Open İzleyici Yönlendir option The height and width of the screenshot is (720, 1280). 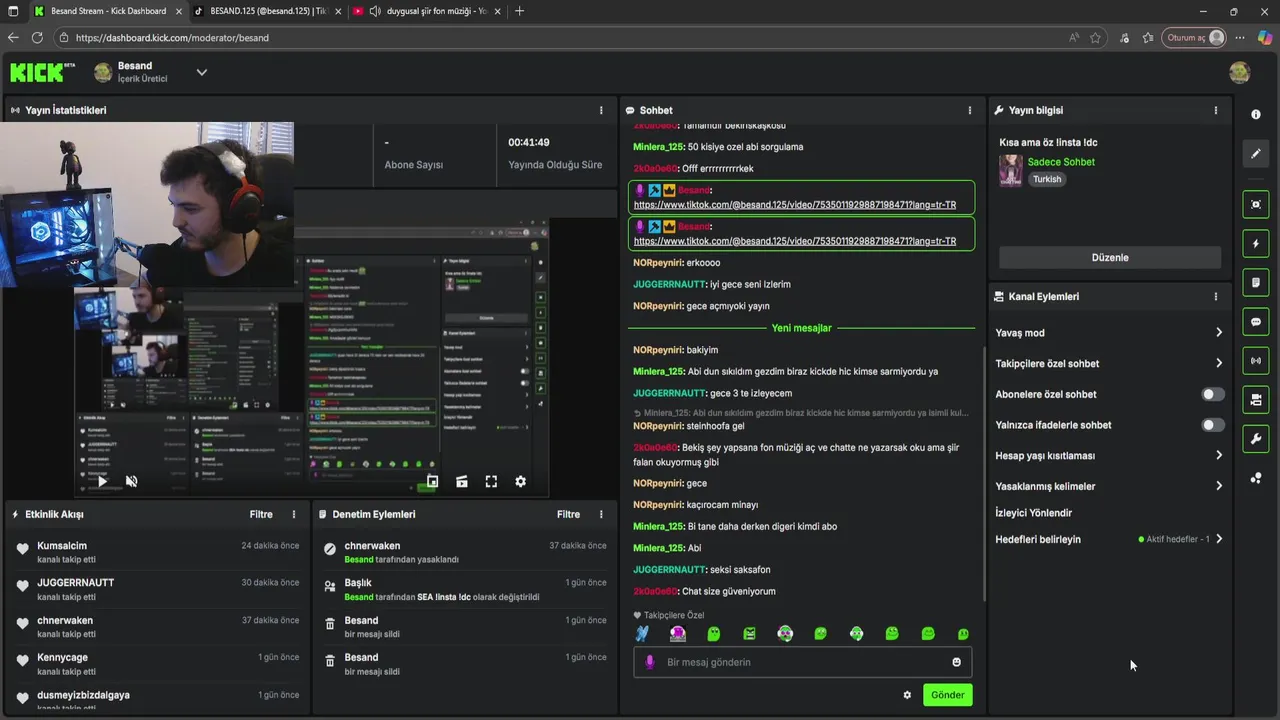coord(1033,513)
